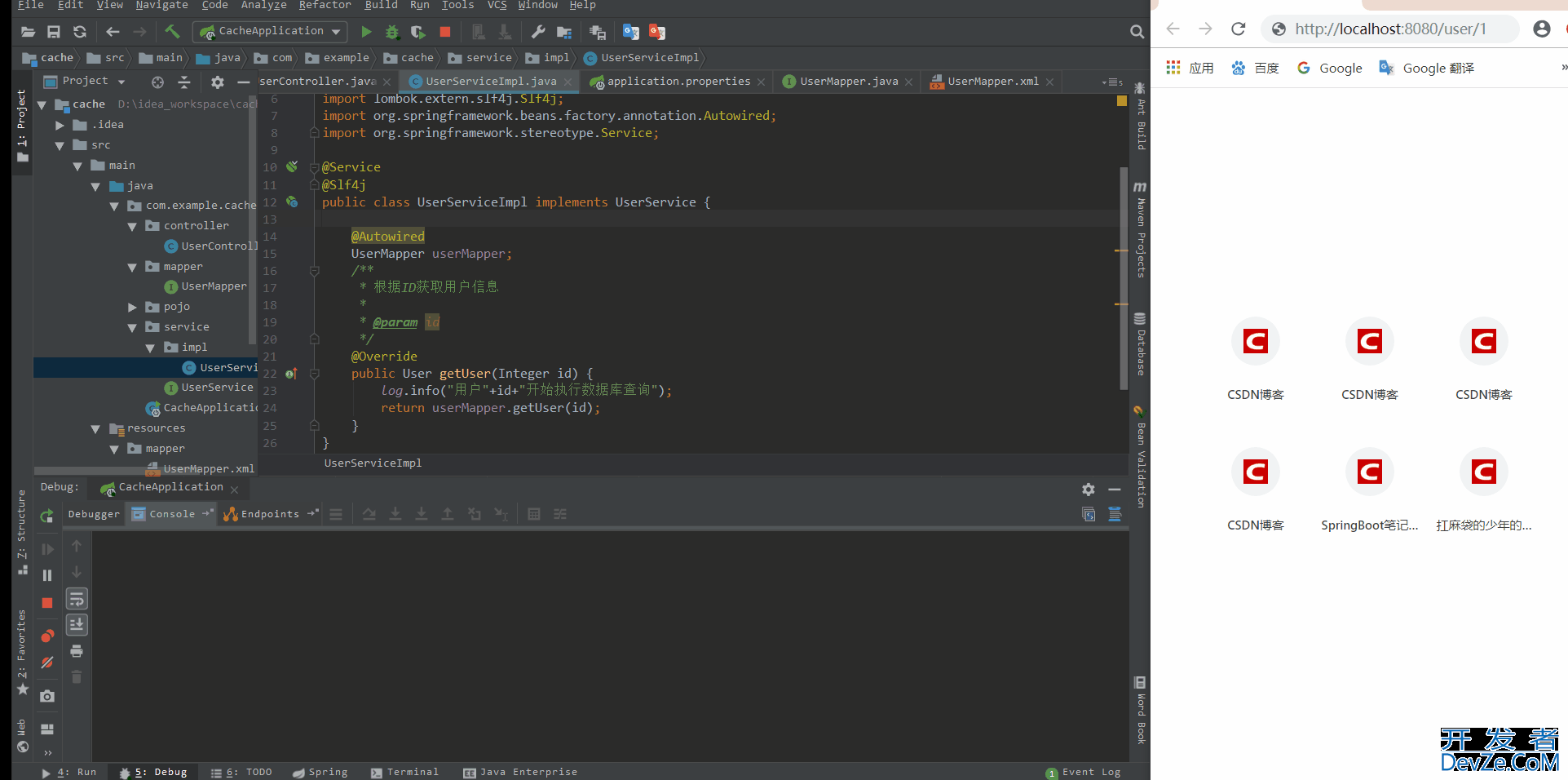Screen dimensions: 1568x780
Task: Rerun CacheApplication in the Debug panel
Action: (47, 516)
